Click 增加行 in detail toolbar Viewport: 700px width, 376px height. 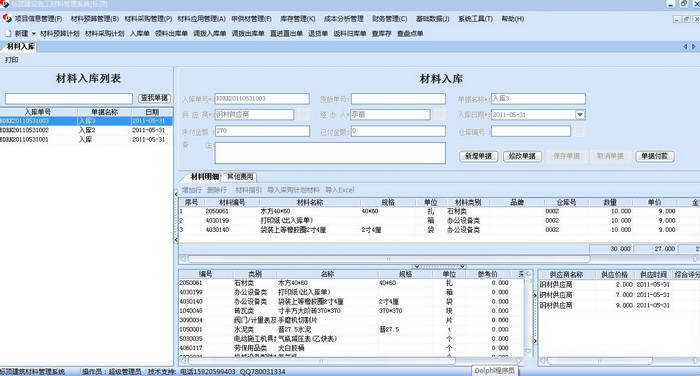pyautogui.click(x=192, y=190)
